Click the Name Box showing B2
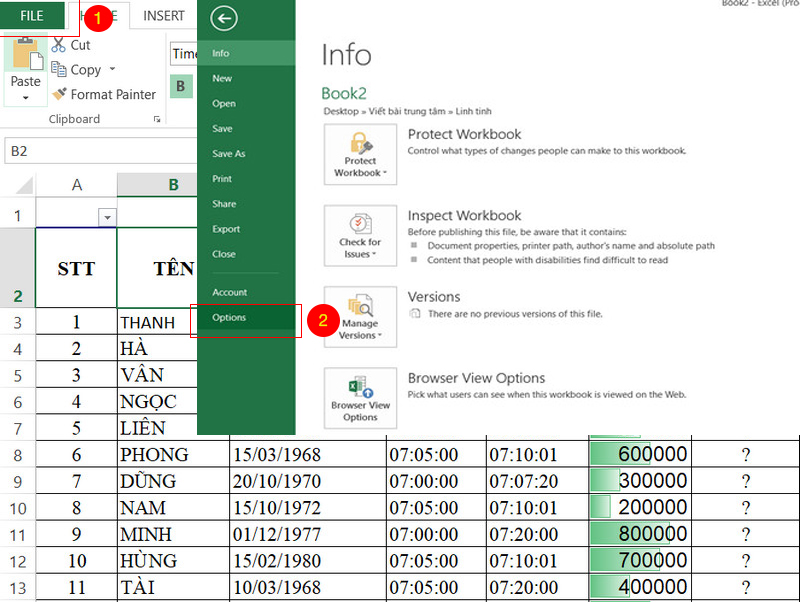Screen dimensions: 800x602 (101, 151)
